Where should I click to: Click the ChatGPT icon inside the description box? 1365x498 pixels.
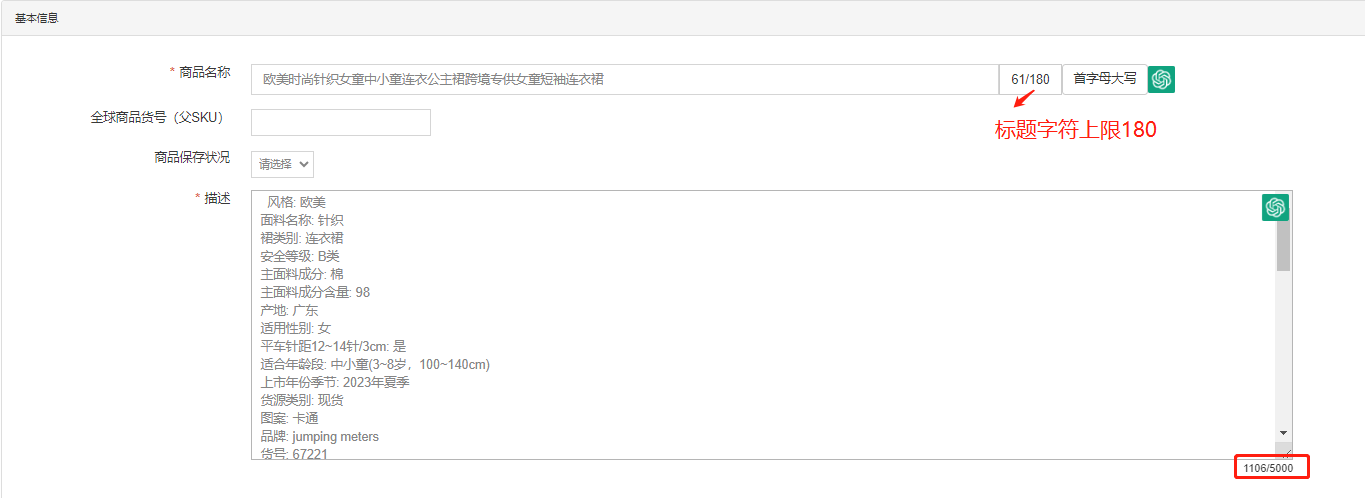click(x=1274, y=207)
